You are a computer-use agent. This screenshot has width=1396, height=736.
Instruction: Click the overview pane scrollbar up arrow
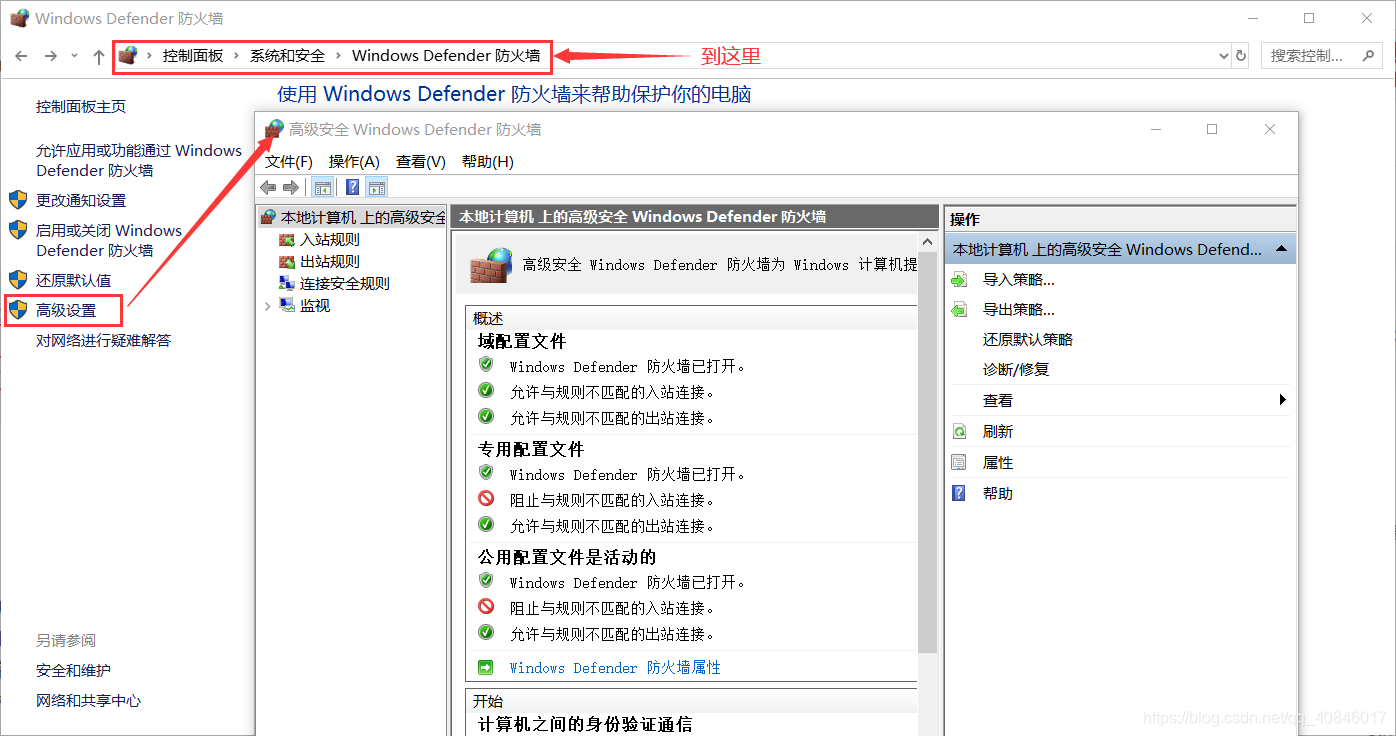point(927,243)
